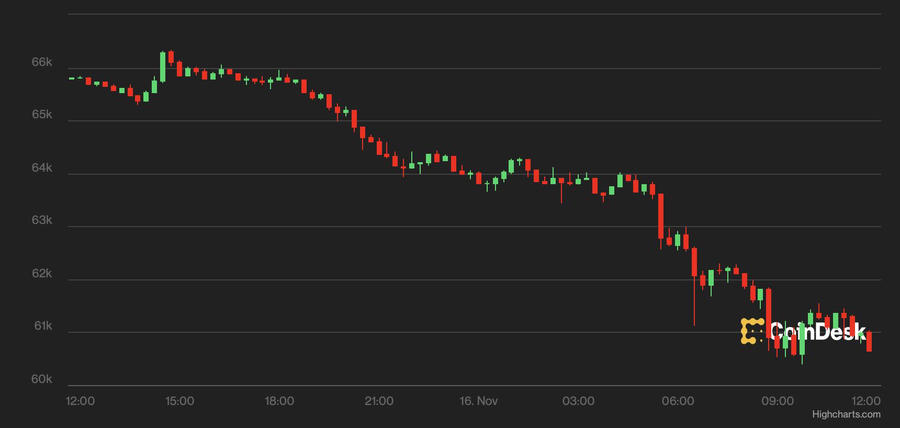Select the 16. Nov date label
This screenshot has height=428, width=900.
tap(478, 401)
